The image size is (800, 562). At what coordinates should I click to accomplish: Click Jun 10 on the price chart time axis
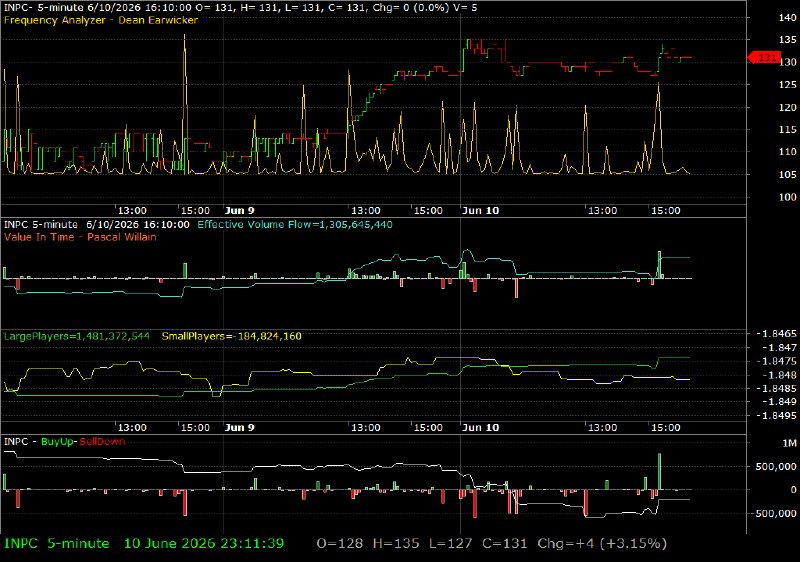[x=480, y=211]
